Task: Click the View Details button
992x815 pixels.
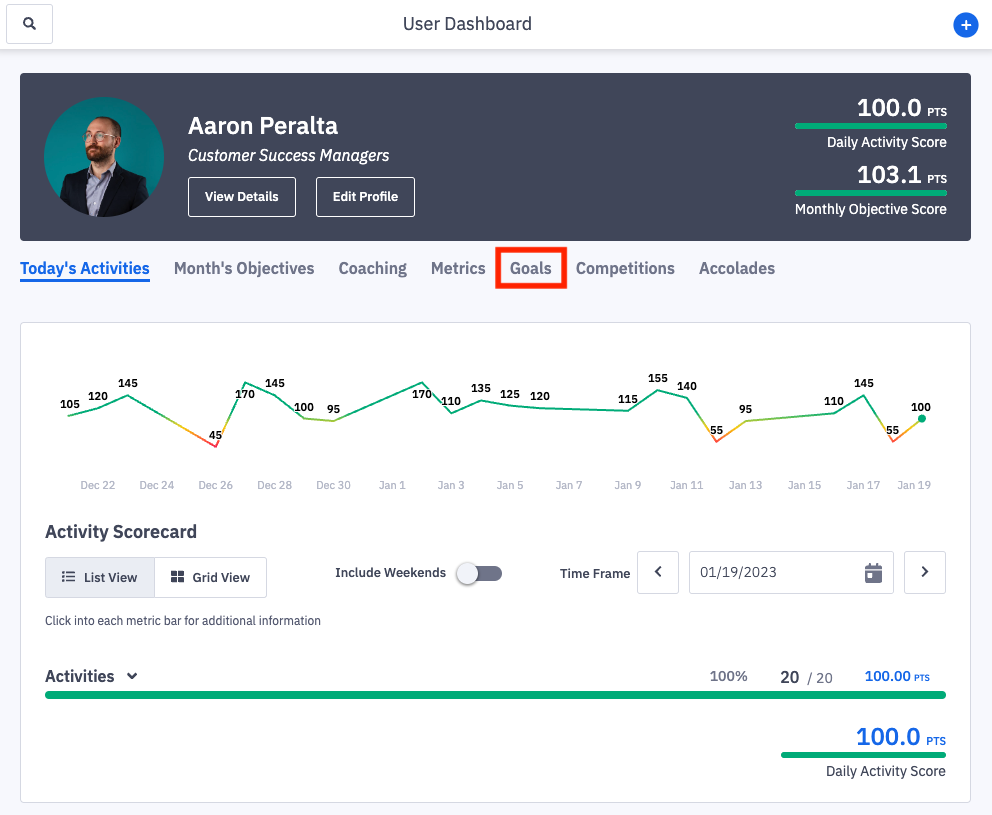Action: click(x=241, y=197)
